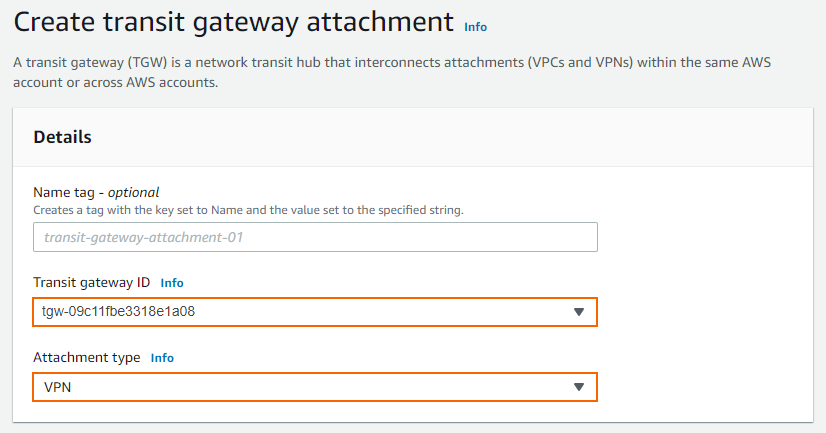Screen dimensions: 826x433
Task: Click the Transit gateway ID label text
Action: point(92,282)
